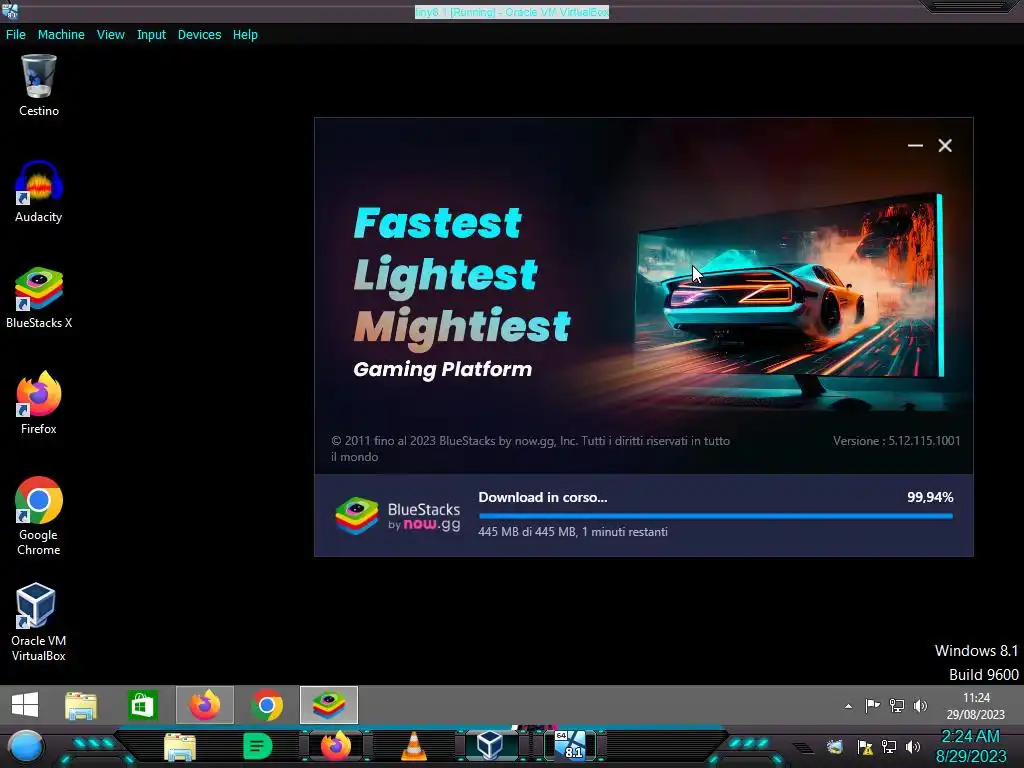Viewport: 1024px width, 768px height.
Task: Open green notes app in host taskbar
Action: [257, 746]
